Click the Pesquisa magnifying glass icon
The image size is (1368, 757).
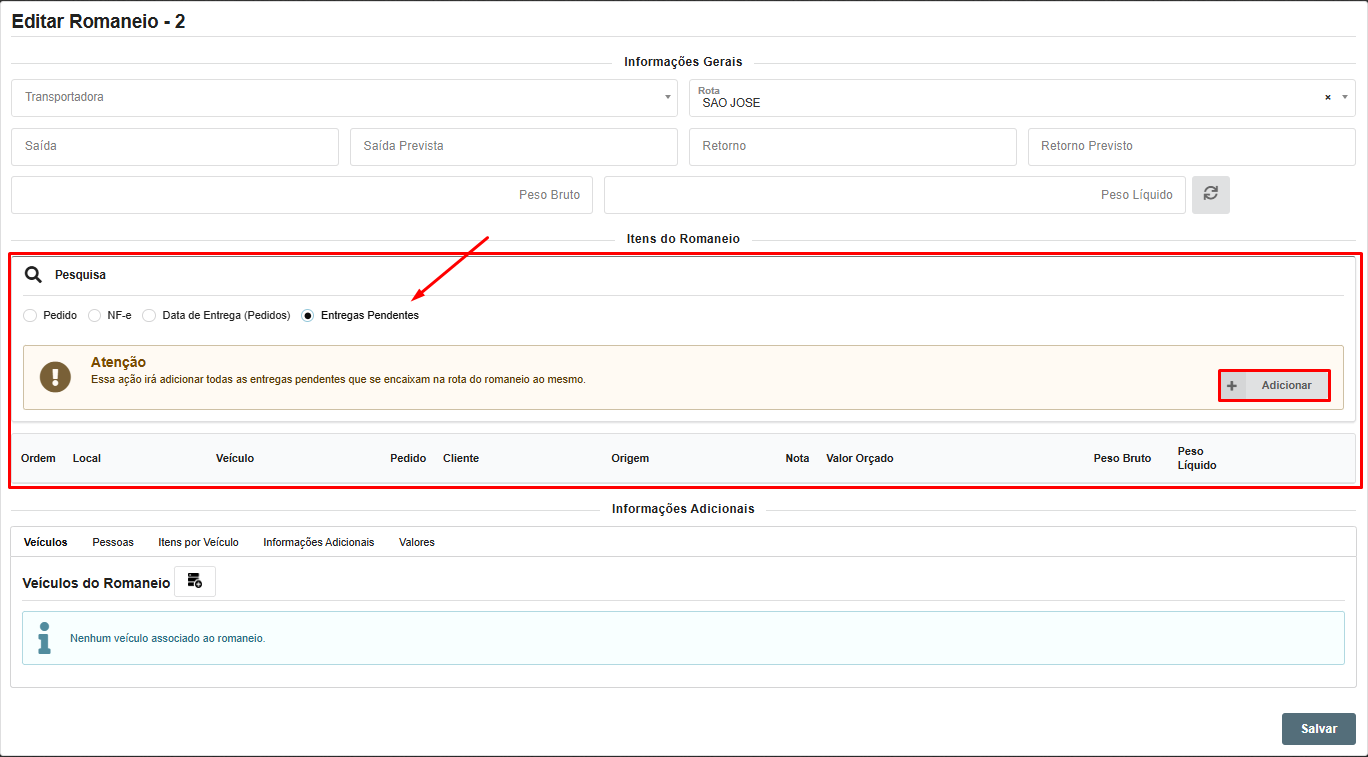click(33, 275)
